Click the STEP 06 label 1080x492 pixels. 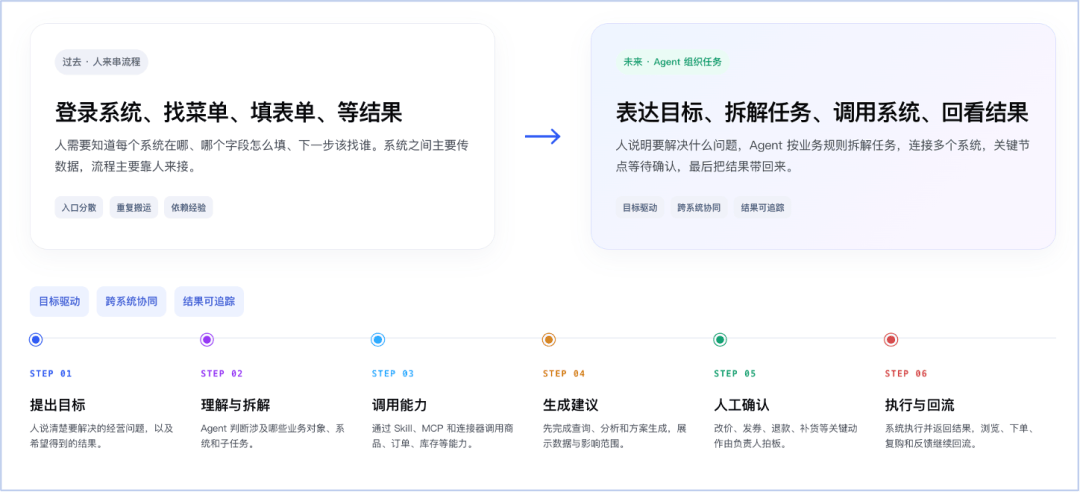pos(906,373)
